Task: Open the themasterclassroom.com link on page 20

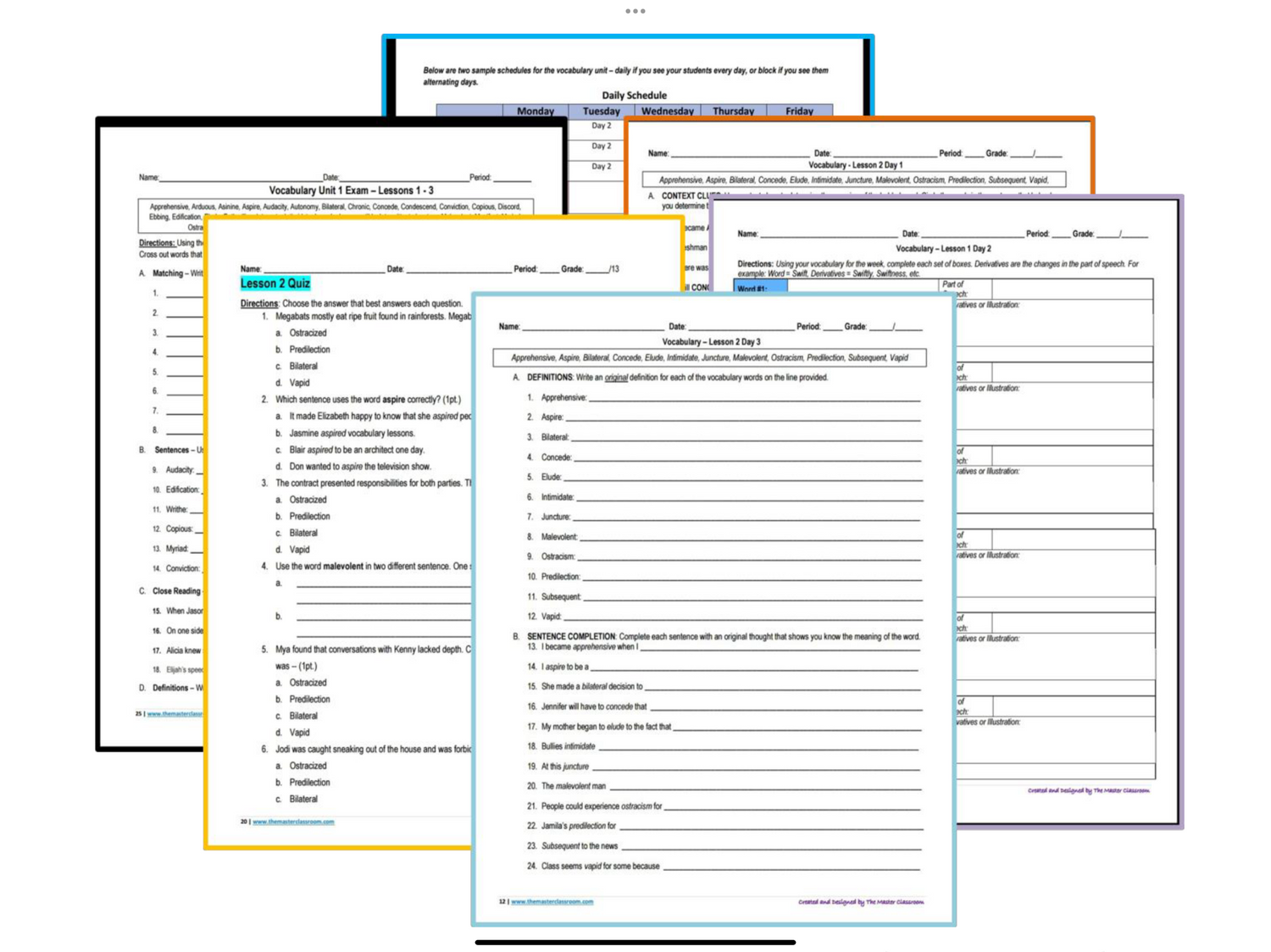Action: coord(293,822)
